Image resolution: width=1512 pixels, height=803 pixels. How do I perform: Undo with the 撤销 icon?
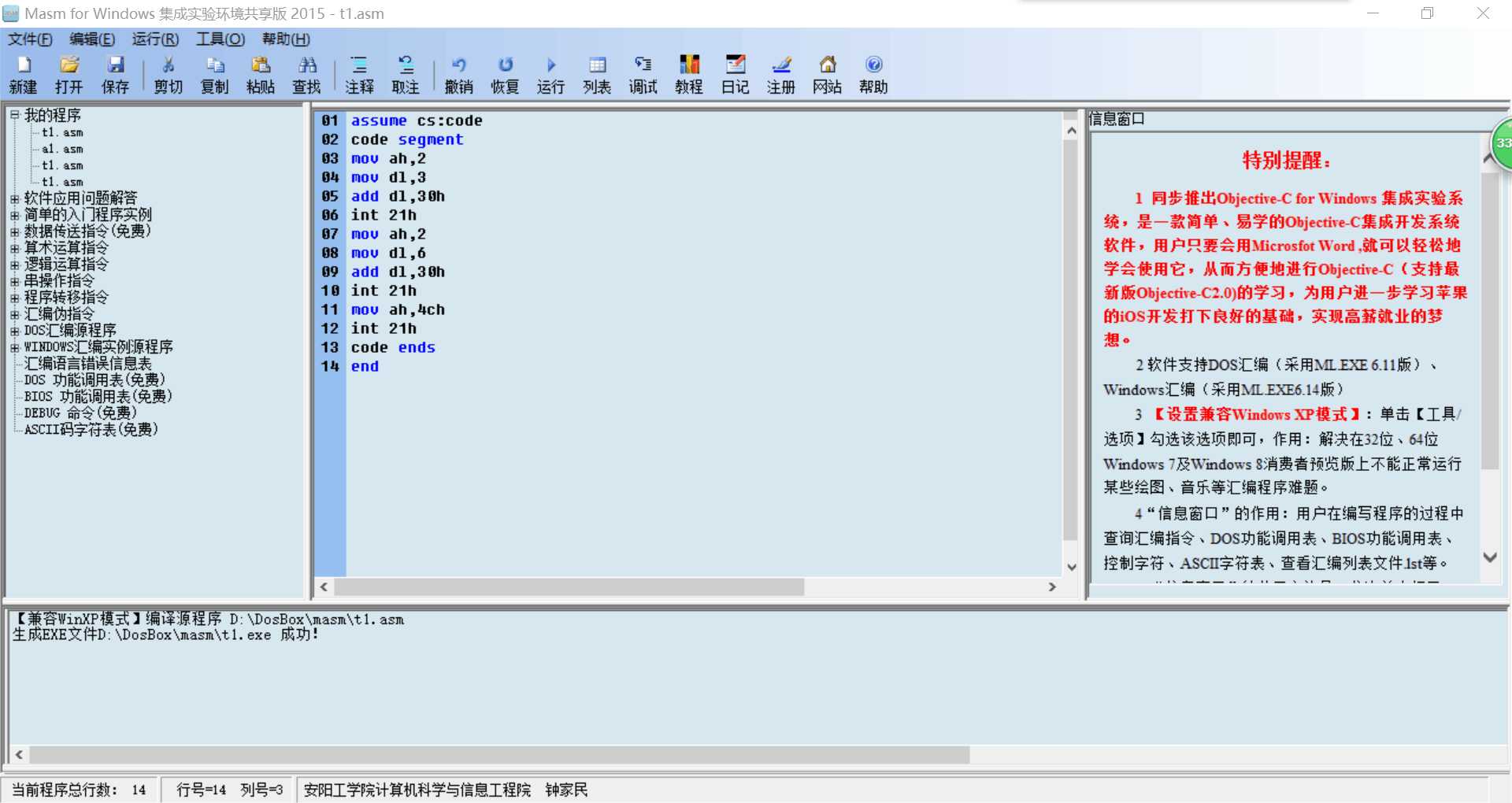coord(459,75)
